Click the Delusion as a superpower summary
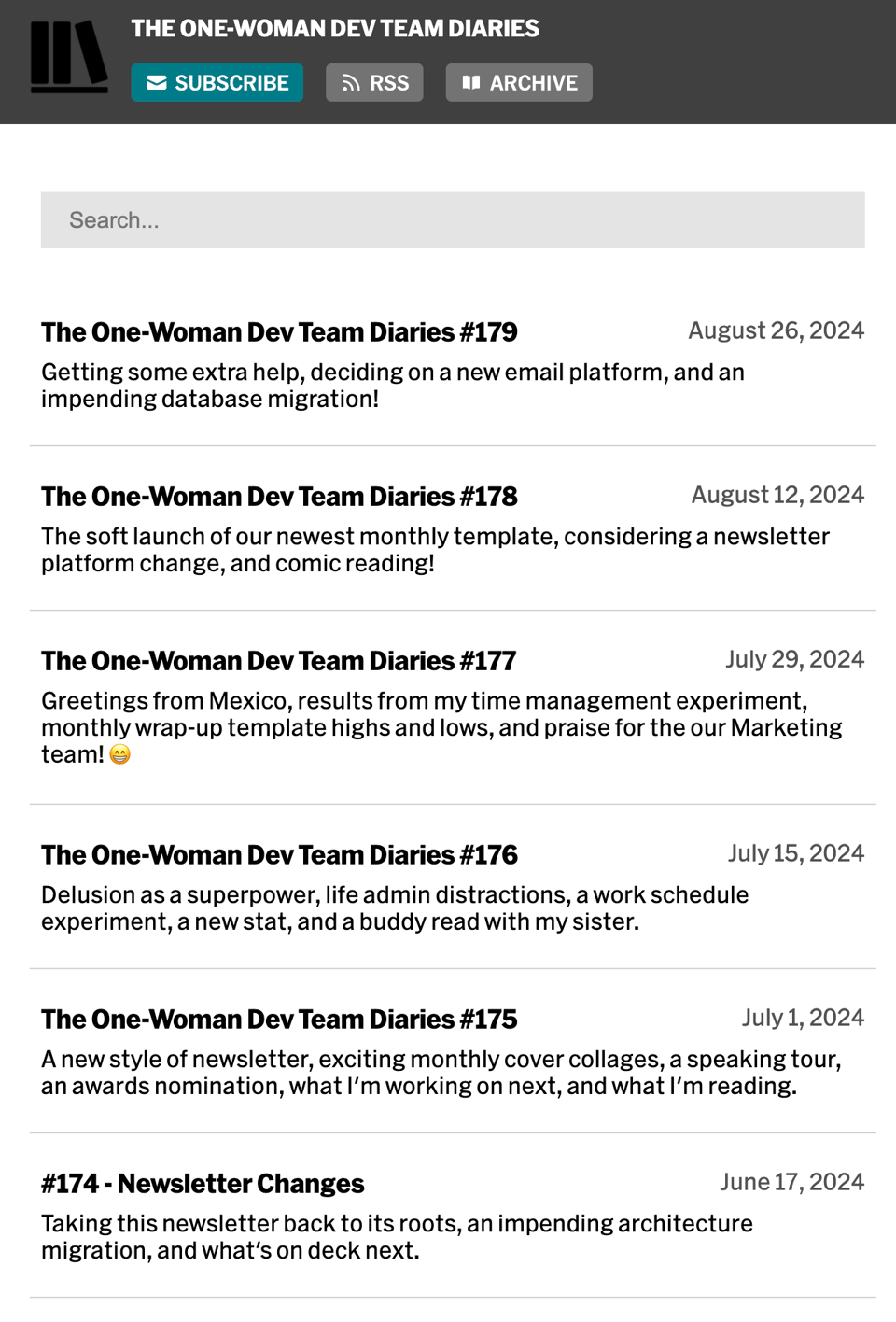 395,908
